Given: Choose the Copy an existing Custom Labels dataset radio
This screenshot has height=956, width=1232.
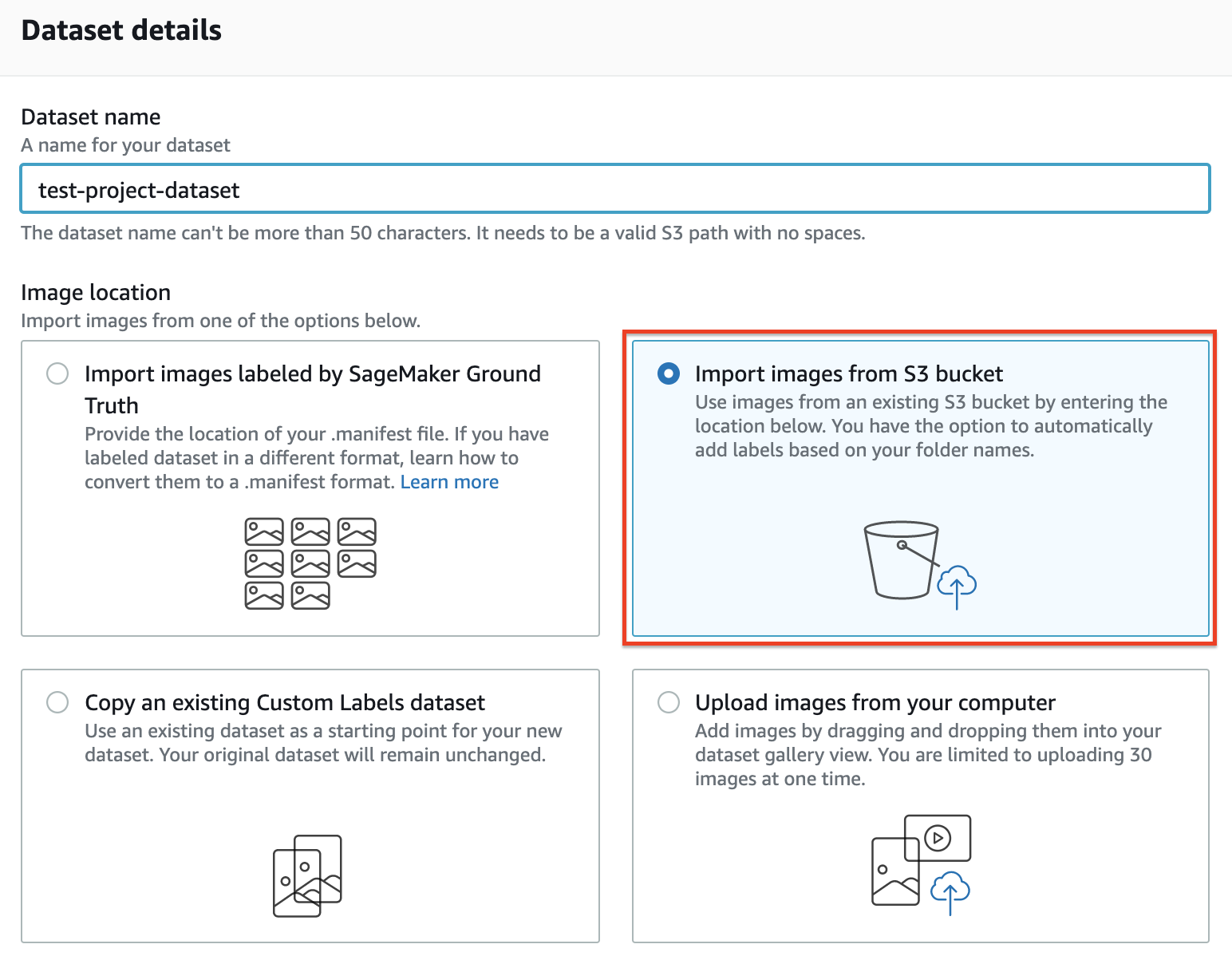Looking at the screenshot, I should click(57, 702).
